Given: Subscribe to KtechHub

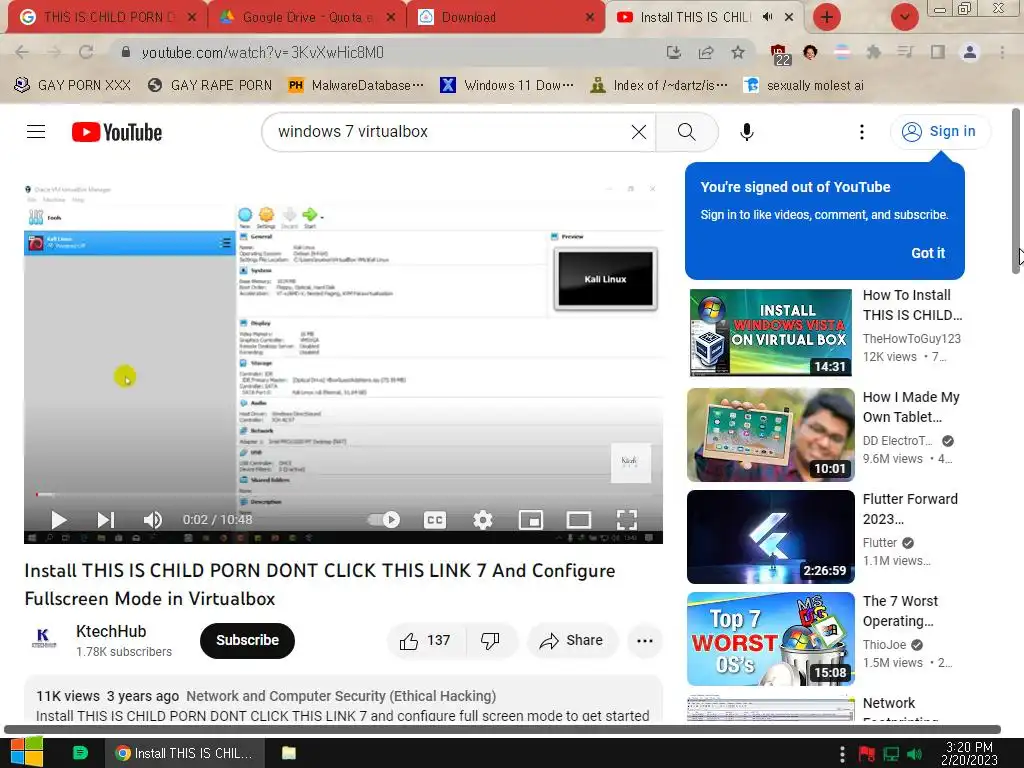Looking at the screenshot, I should [x=247, y=640].
